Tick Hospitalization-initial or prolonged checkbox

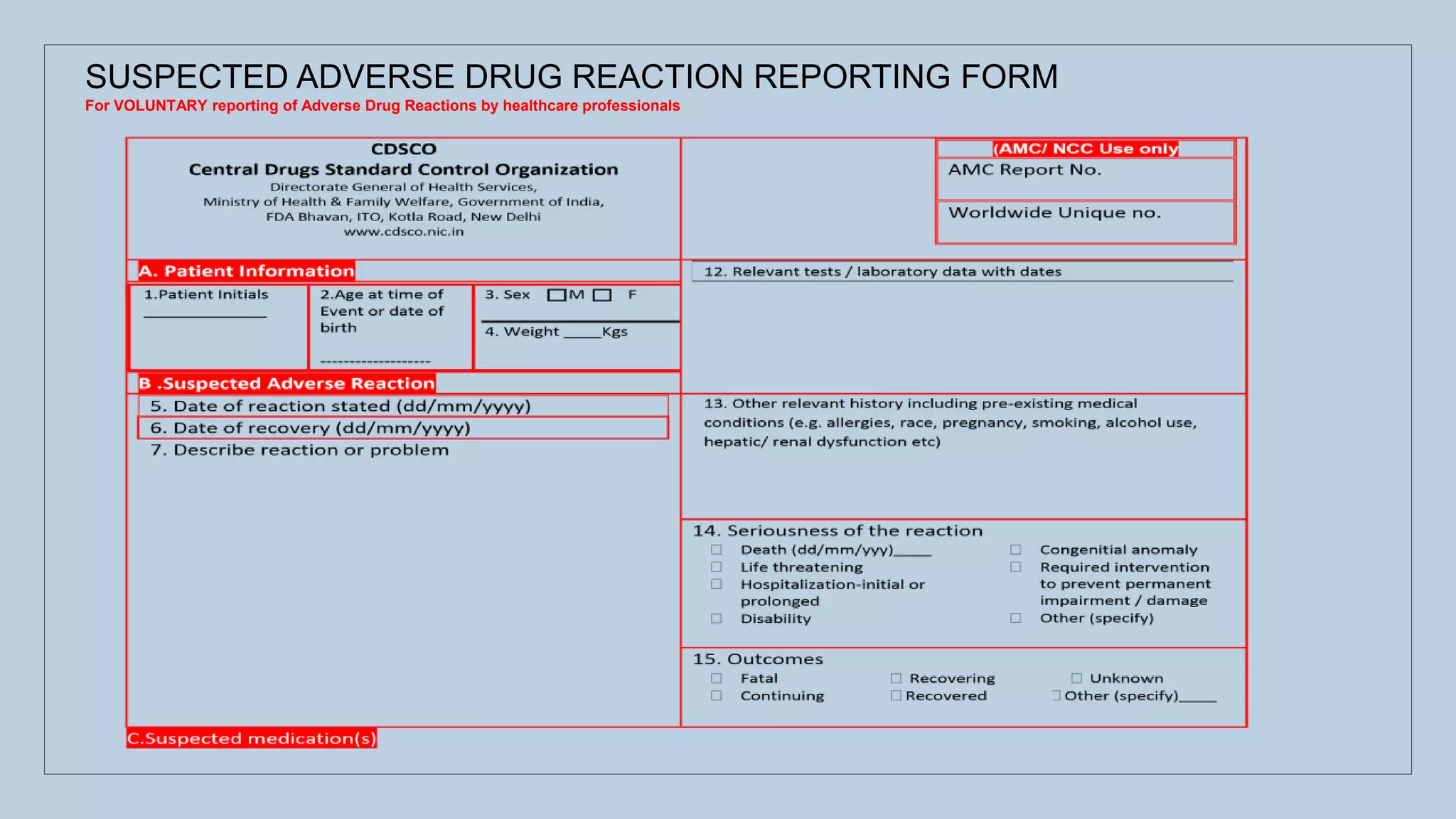pyautogui.click(x=717, y=584)
